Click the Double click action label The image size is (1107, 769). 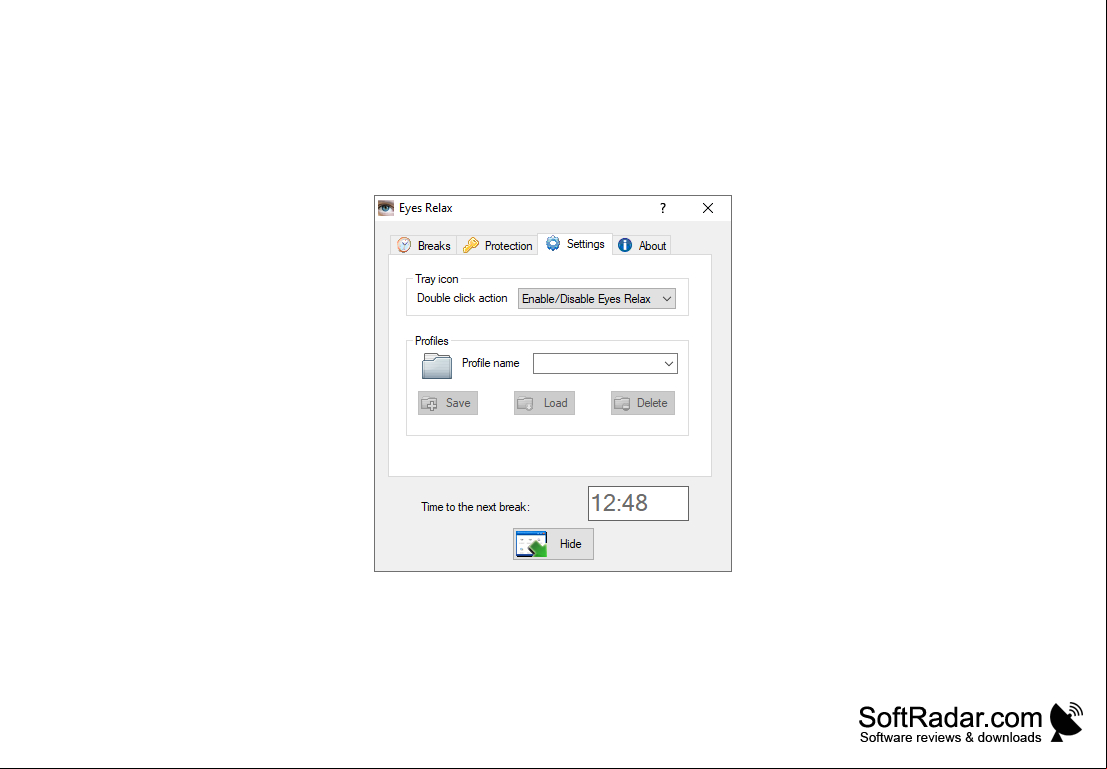tap(462, 298)
